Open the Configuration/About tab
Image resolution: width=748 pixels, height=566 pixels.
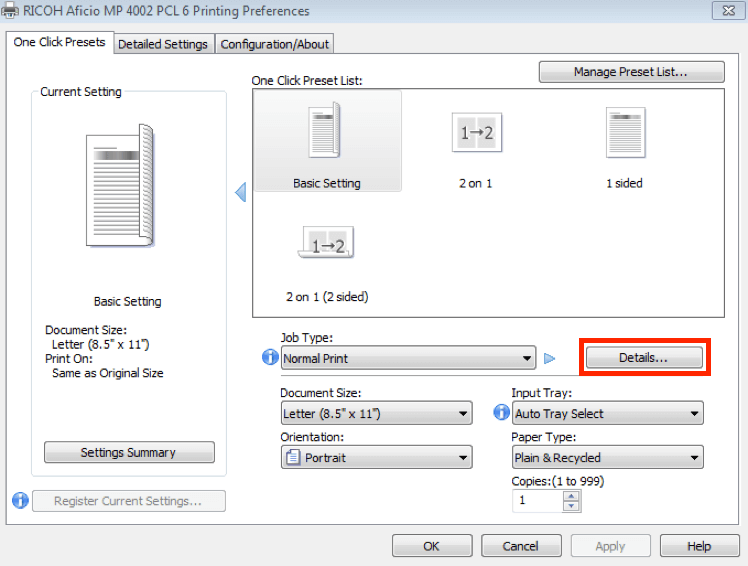pyautogui.click(x=274, y=44)
